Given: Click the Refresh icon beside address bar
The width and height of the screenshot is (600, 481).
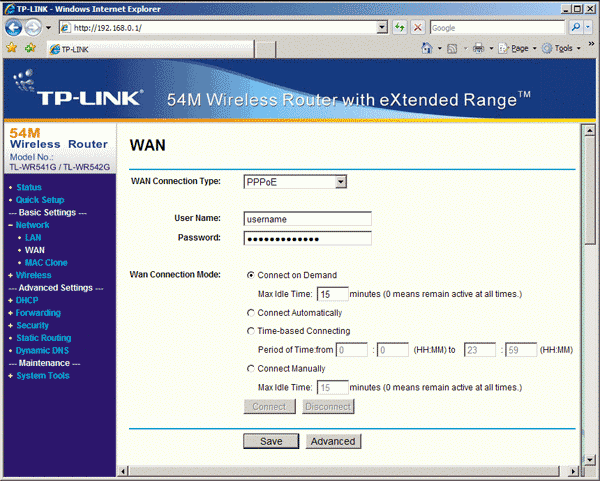Looking at the screenshot, I should click(x=399, y=28).
